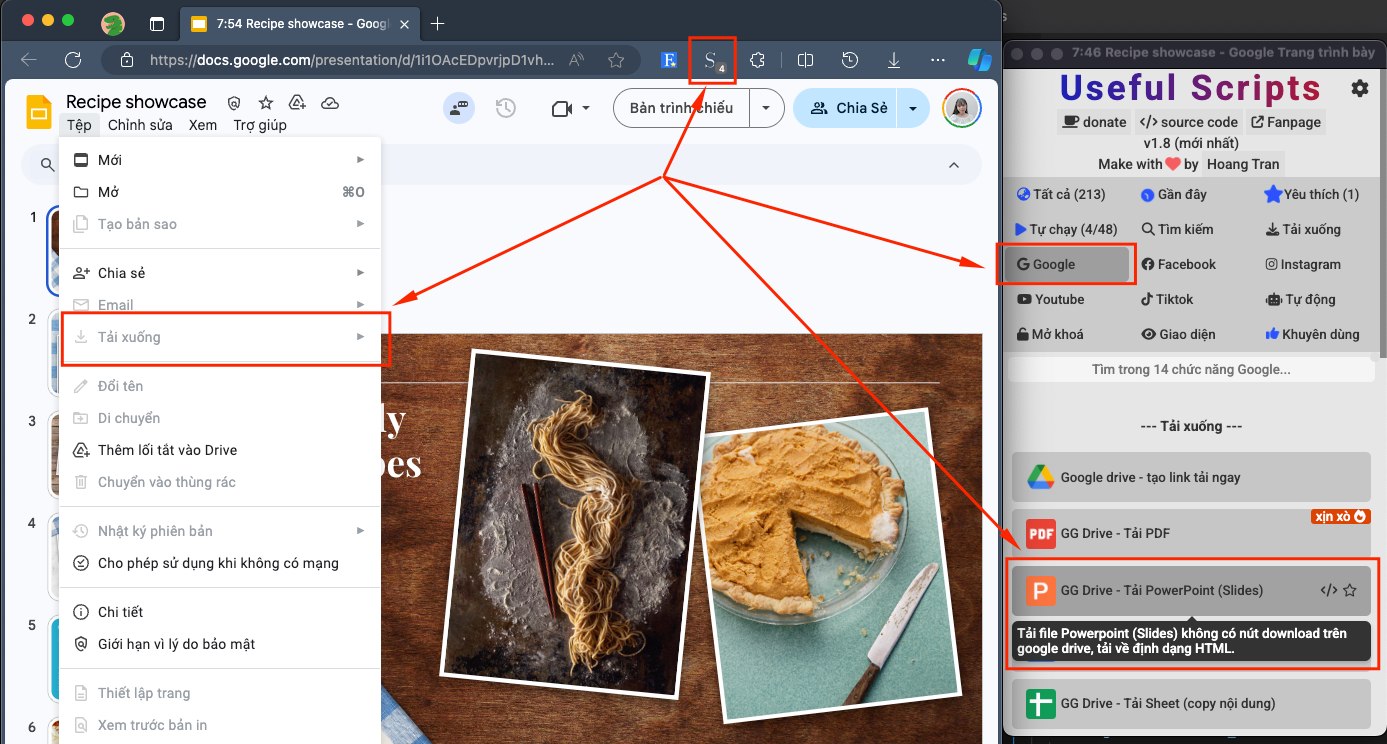
Task: Favorite the GG Drive PowerPoint script star
Action: 1350,590
